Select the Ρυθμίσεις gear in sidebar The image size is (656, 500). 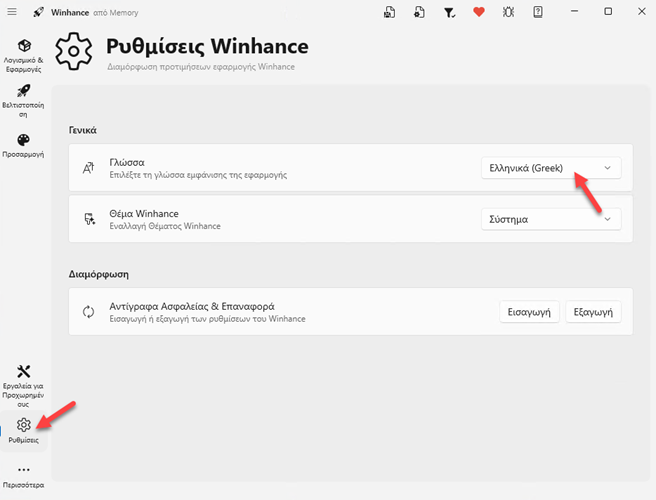pyautogui.click(x=24, y=430)
